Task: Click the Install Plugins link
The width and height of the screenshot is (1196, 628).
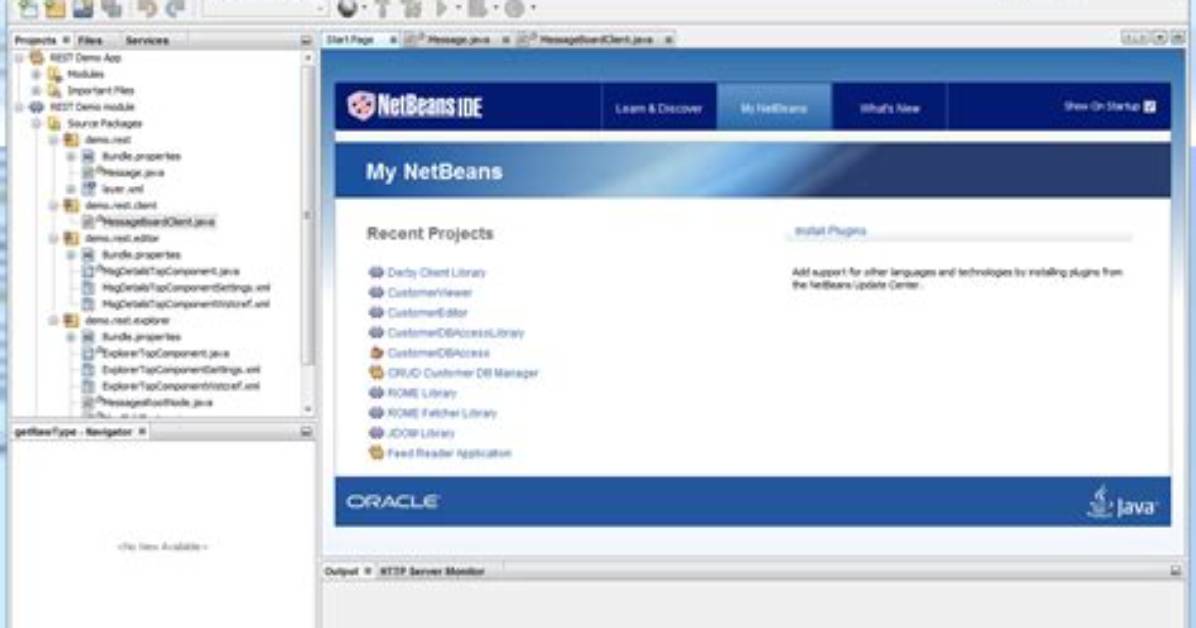Action: coord(831,230)
